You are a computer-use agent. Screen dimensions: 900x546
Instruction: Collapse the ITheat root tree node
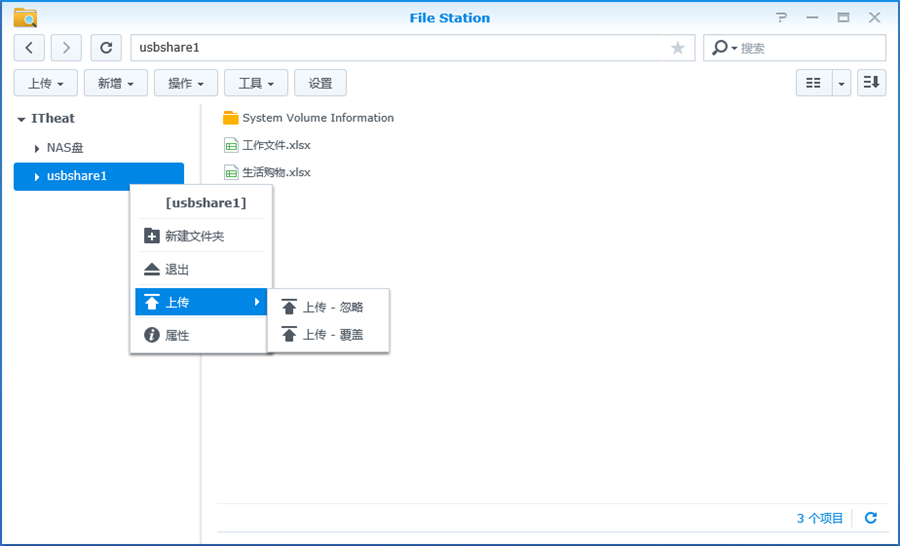(x=21, y=119)
